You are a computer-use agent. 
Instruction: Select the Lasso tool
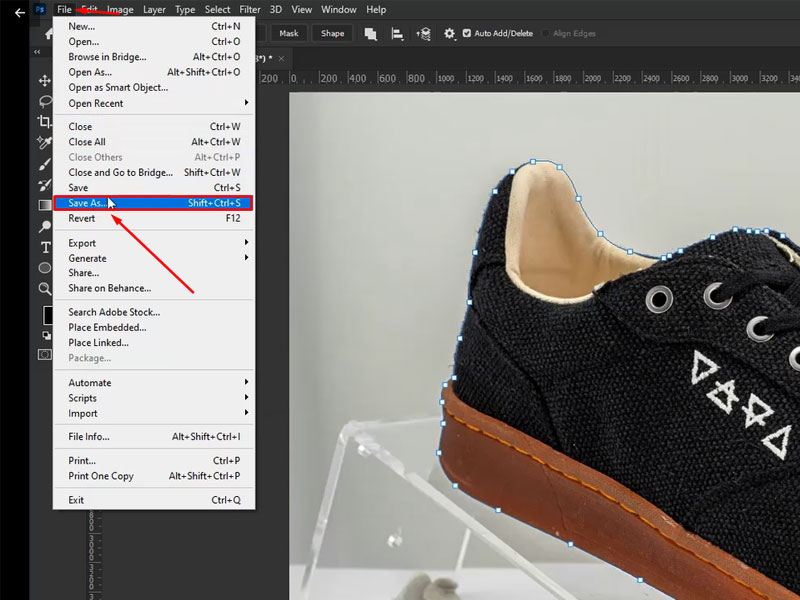(x=45, y=101)
